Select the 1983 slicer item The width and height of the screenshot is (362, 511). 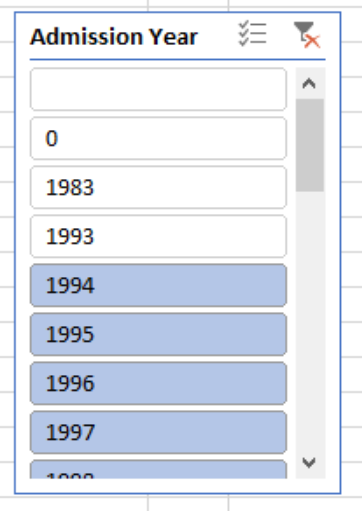tap(158, 187)
